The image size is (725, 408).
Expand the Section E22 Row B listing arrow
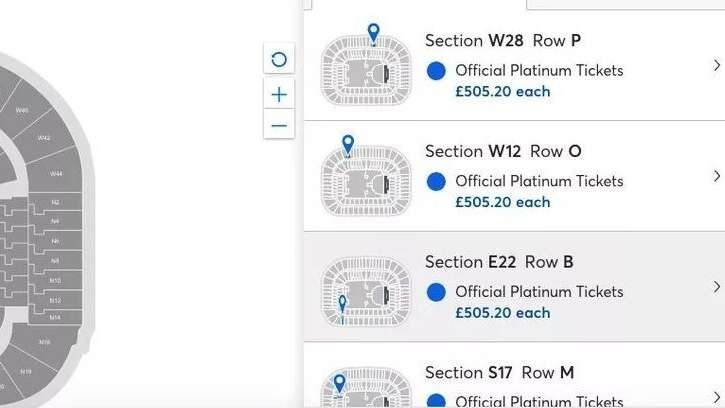pos(716,287)
